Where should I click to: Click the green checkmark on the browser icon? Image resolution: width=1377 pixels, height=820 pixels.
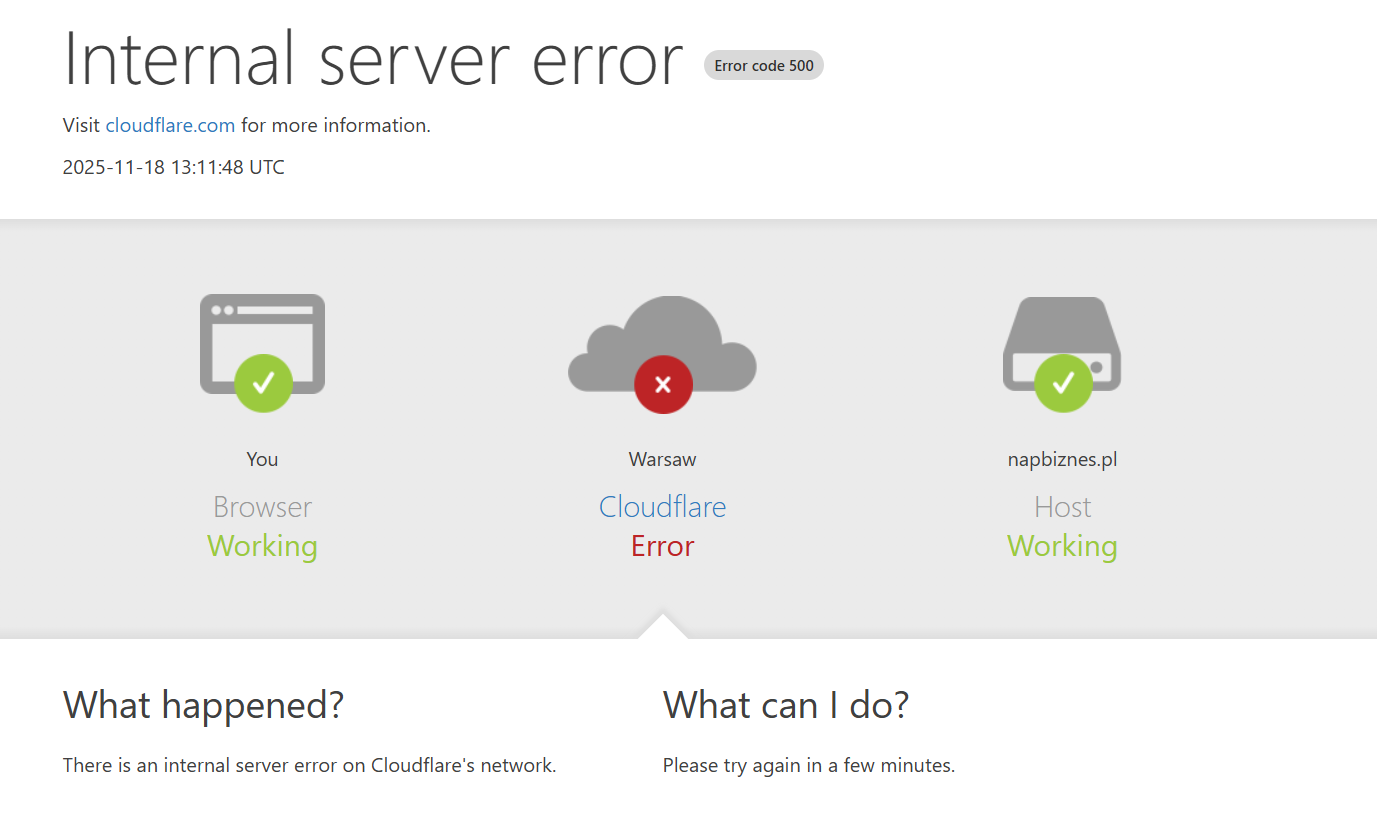pos(263,383)
